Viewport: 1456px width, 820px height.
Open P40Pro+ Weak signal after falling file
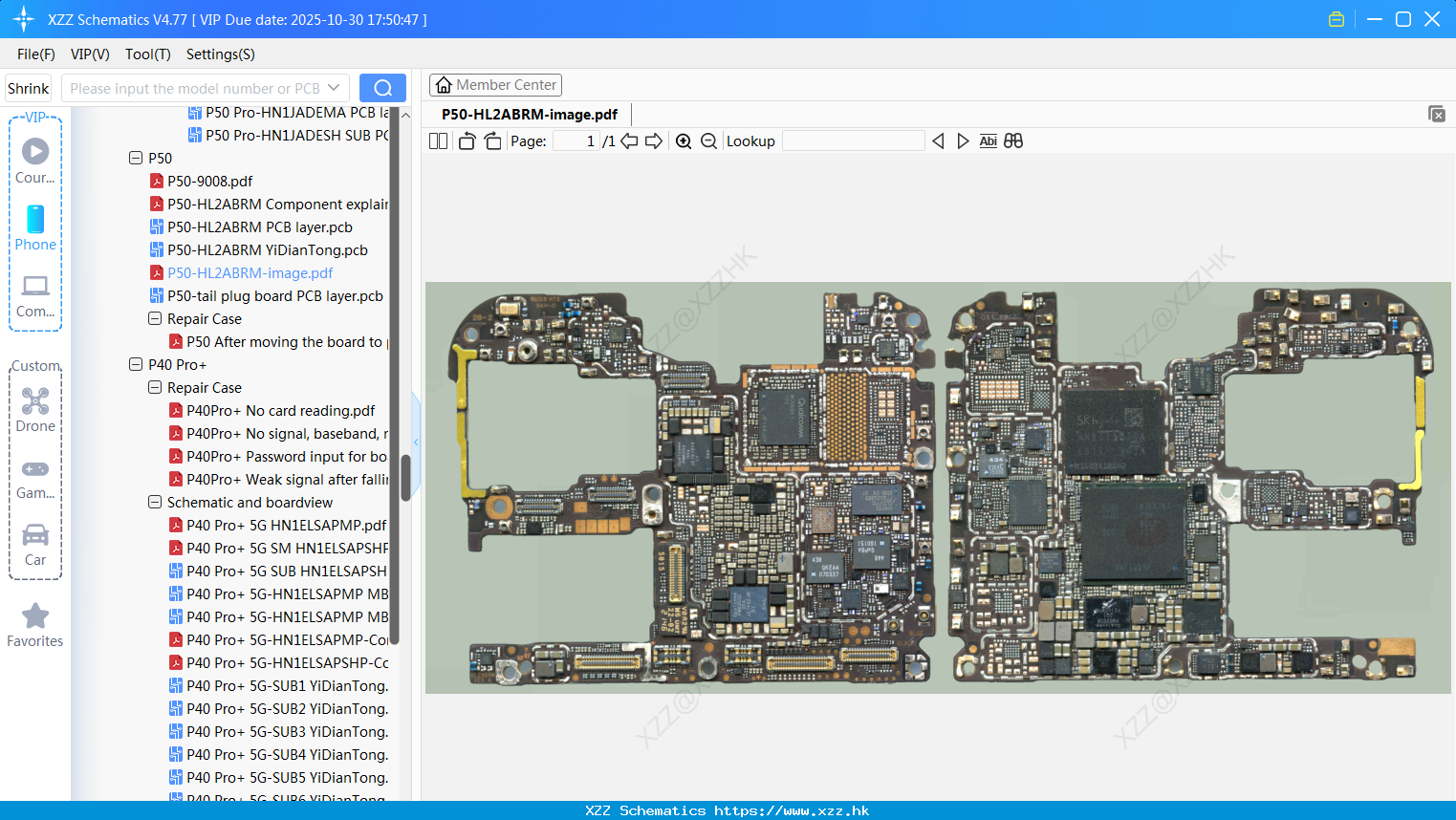[x=279, y=479]
